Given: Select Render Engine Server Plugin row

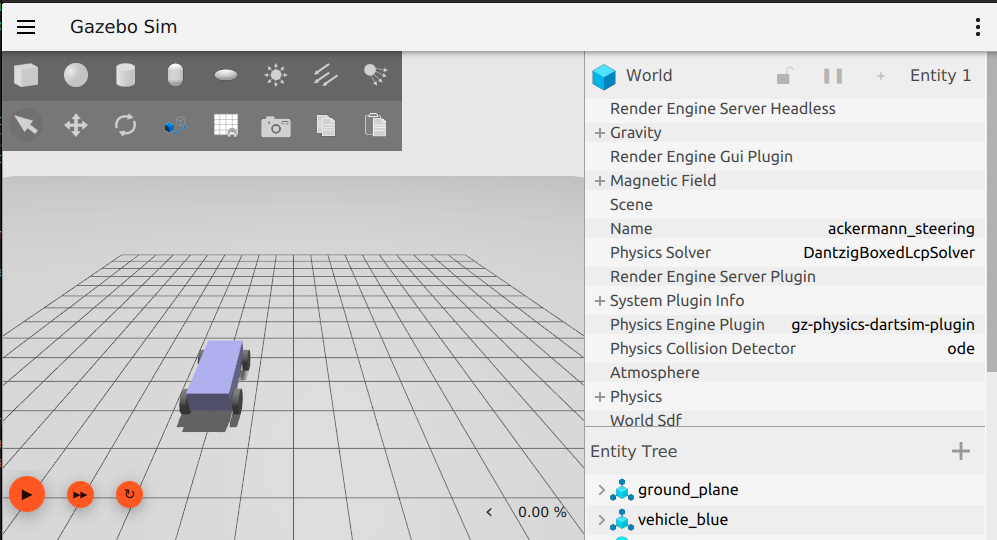Looking at the screenshot, I should (x=785, y=277).
